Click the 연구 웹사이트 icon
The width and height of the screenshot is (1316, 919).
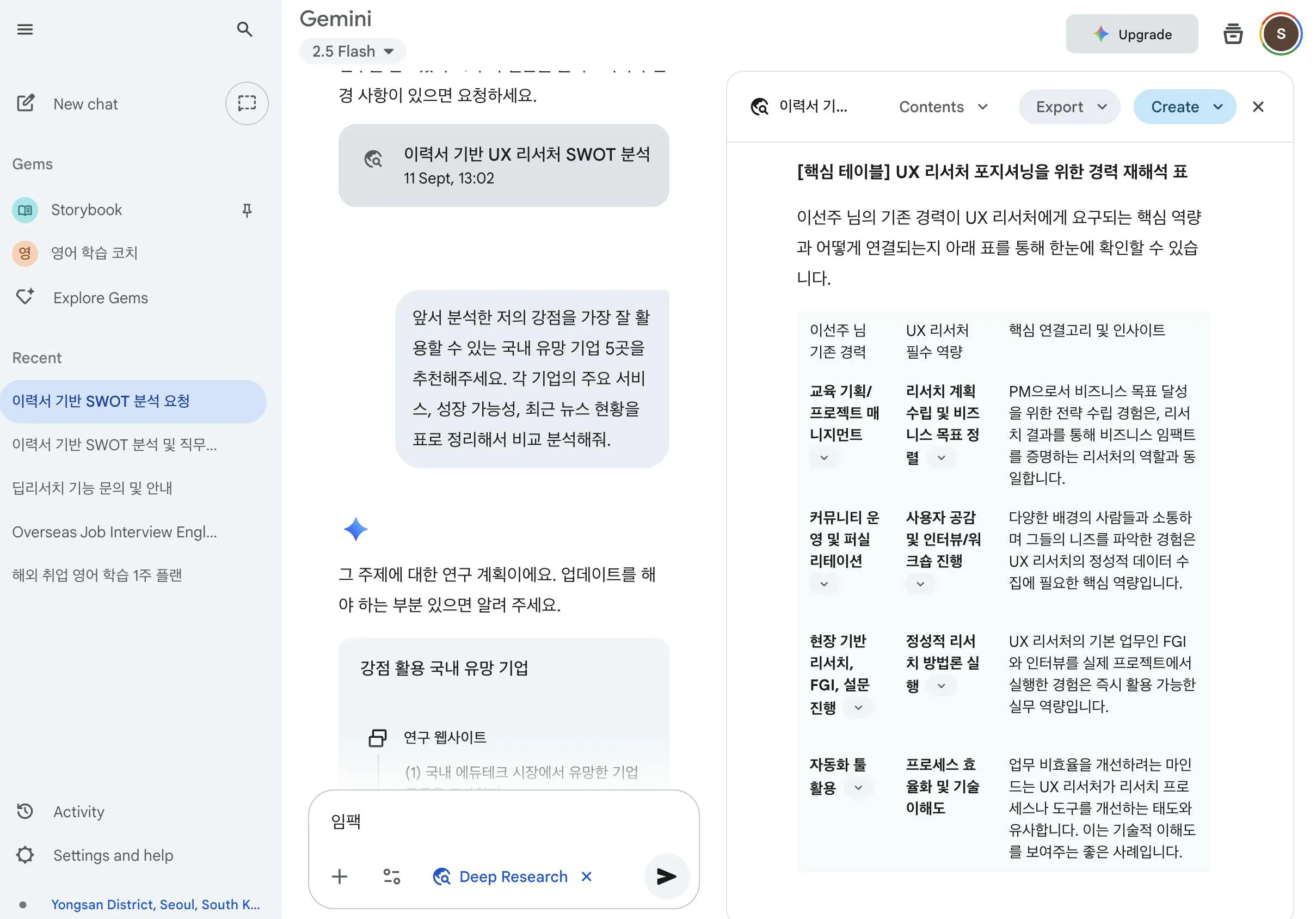click(x=377, y=737)
